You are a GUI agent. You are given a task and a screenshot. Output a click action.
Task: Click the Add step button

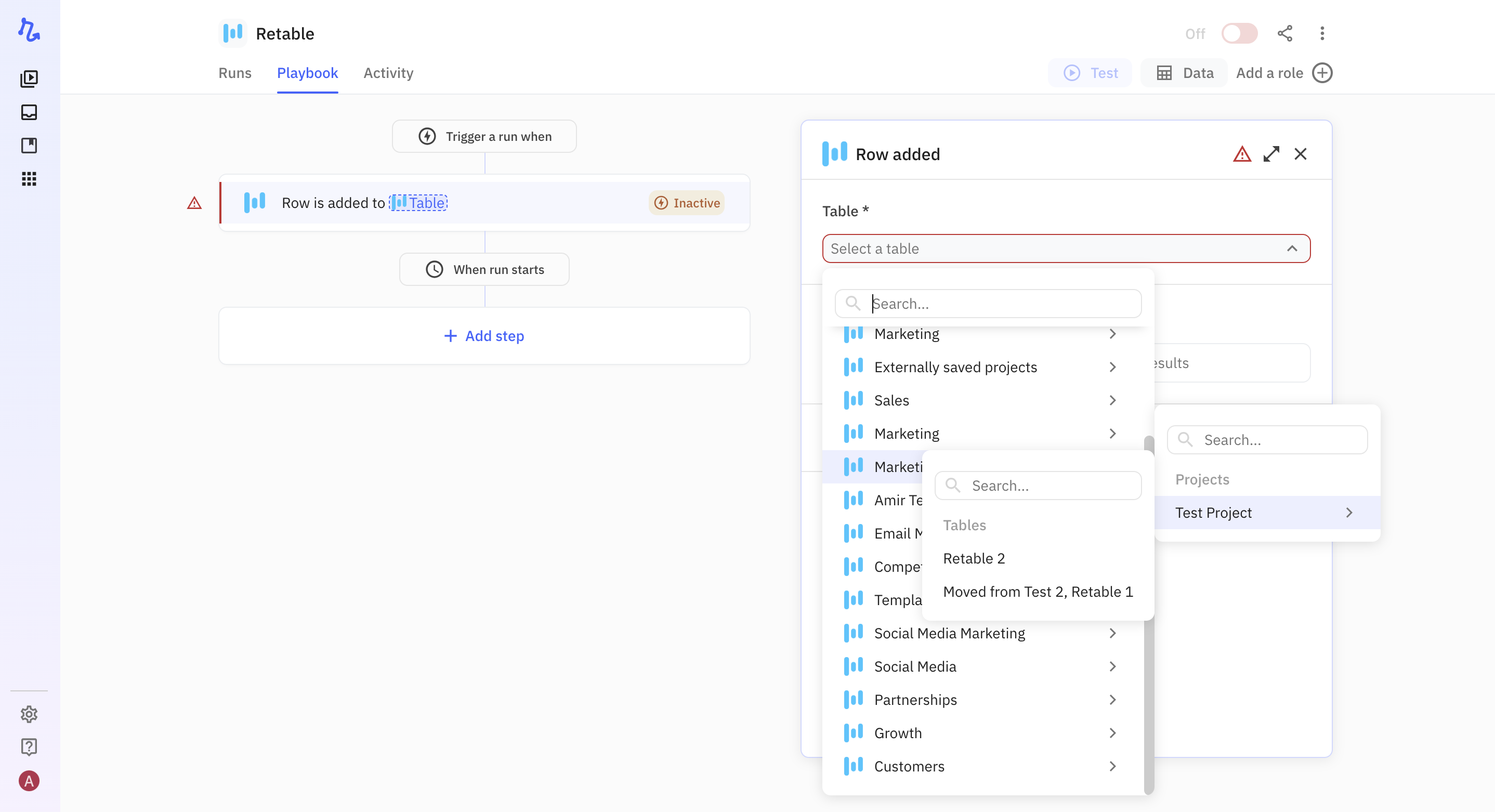pos(484,336)
